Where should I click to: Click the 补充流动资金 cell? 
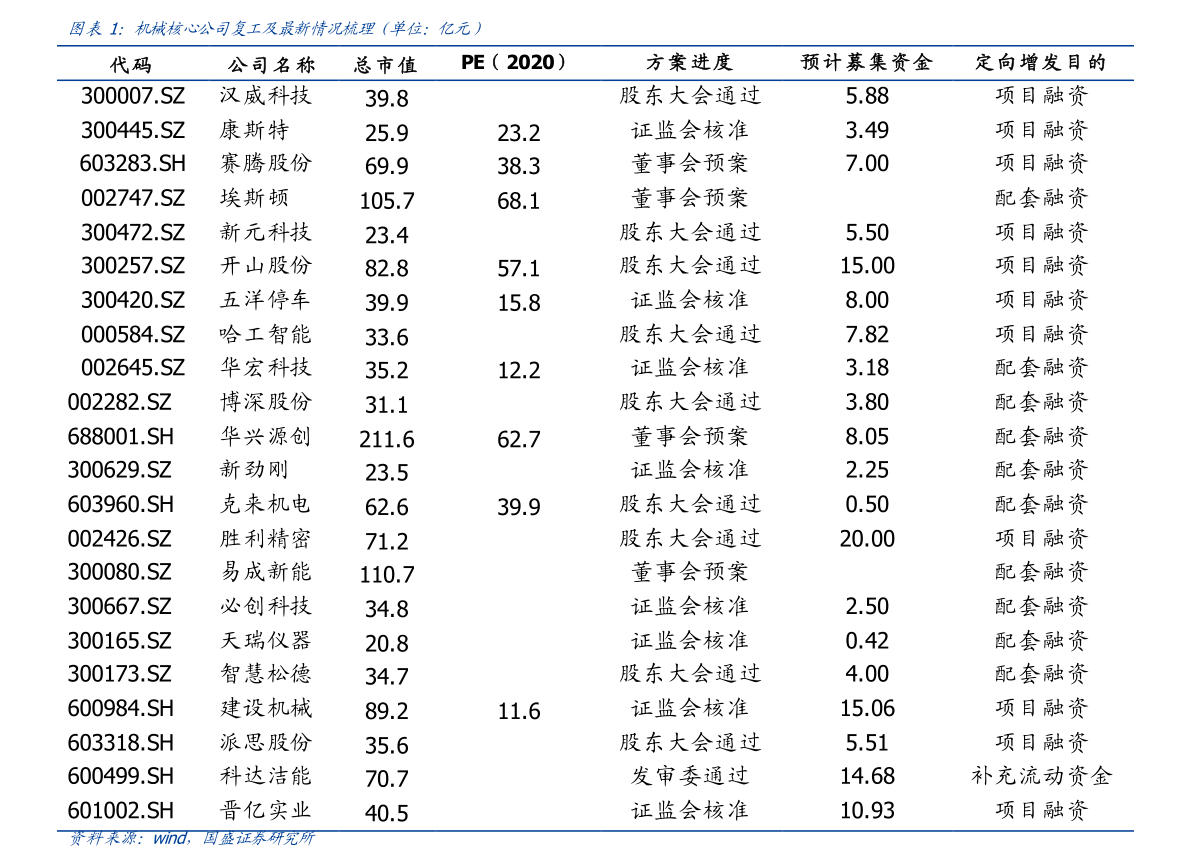coord(1041,776)
